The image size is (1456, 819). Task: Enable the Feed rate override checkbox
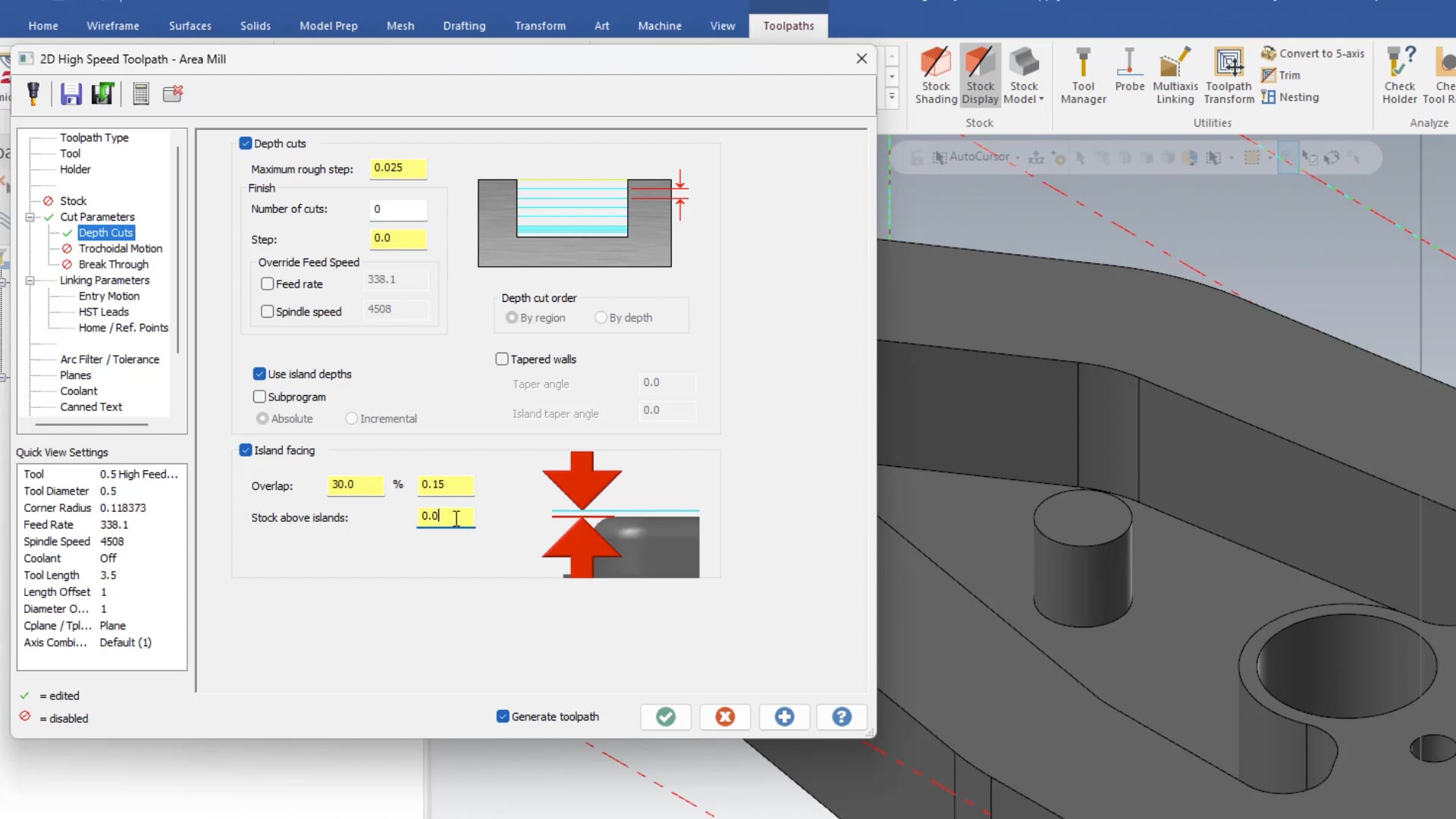click(x=267, y=283)
